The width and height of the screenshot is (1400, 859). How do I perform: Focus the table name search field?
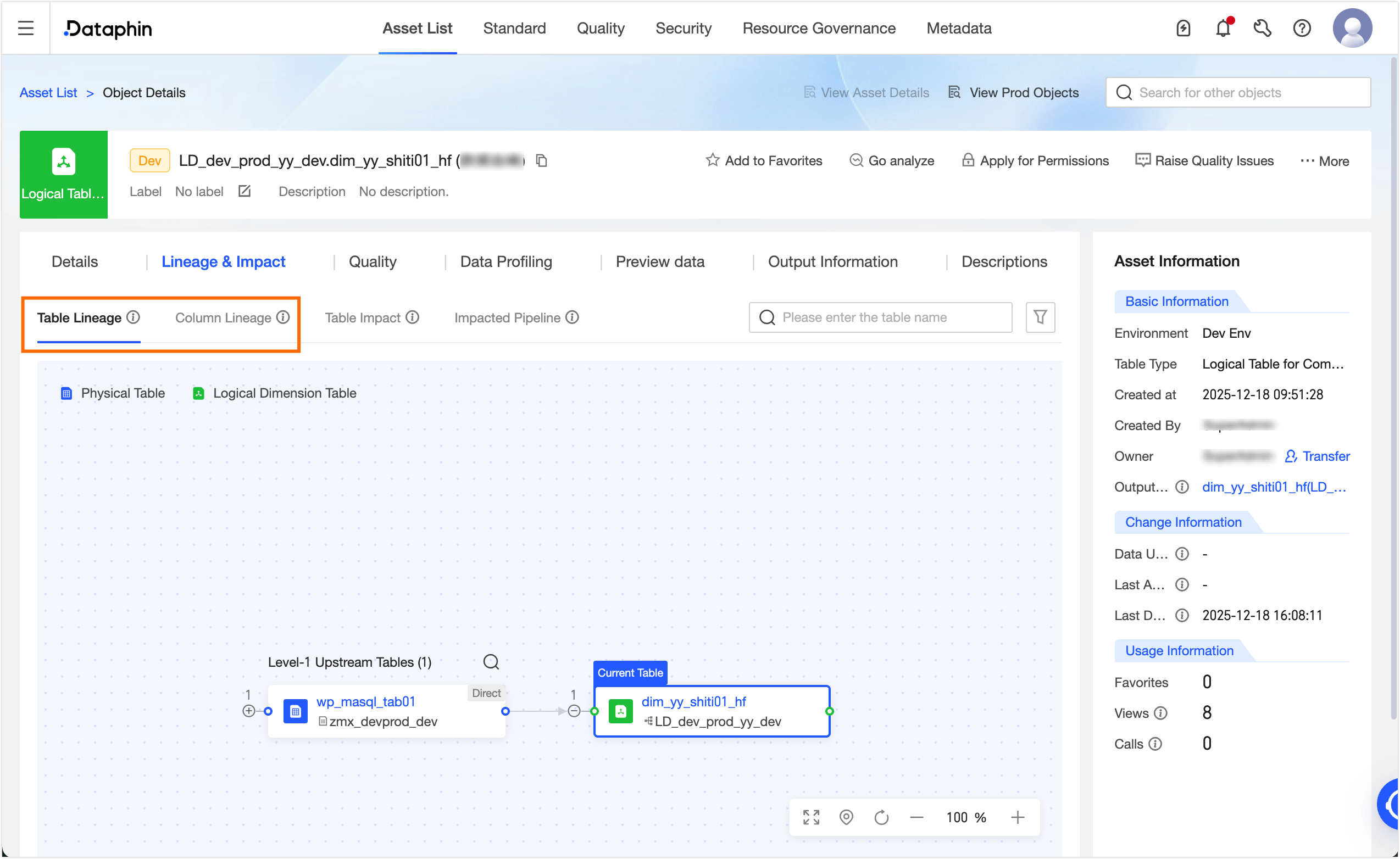click(x=880, y=317)
